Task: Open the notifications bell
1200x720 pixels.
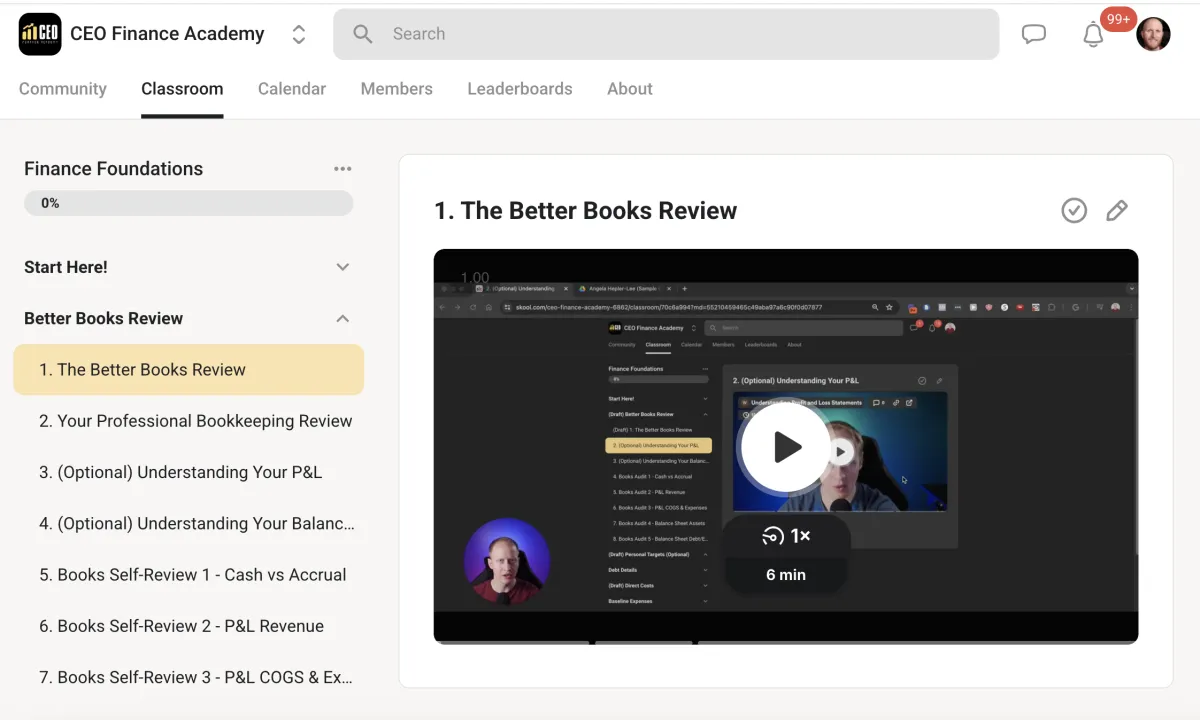Action: (x=1093, y=35)
